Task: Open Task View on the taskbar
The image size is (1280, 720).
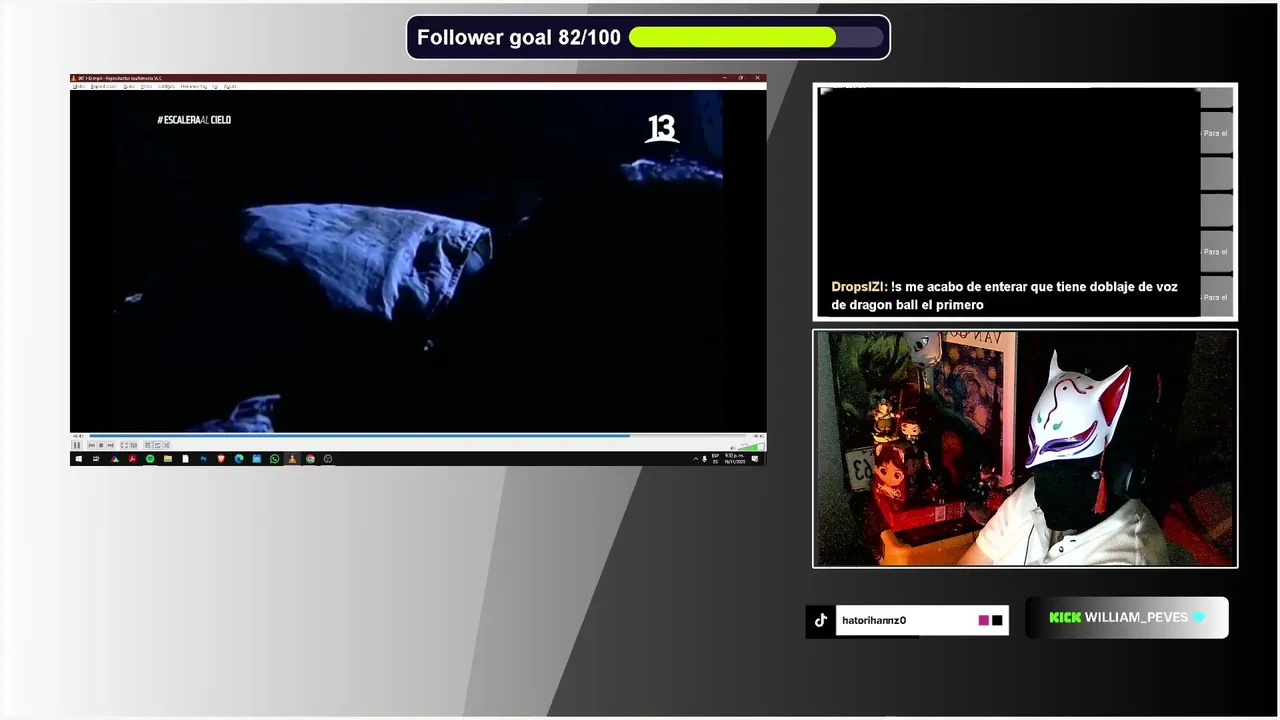Action: pyautogui.click(x=96, y=459)
